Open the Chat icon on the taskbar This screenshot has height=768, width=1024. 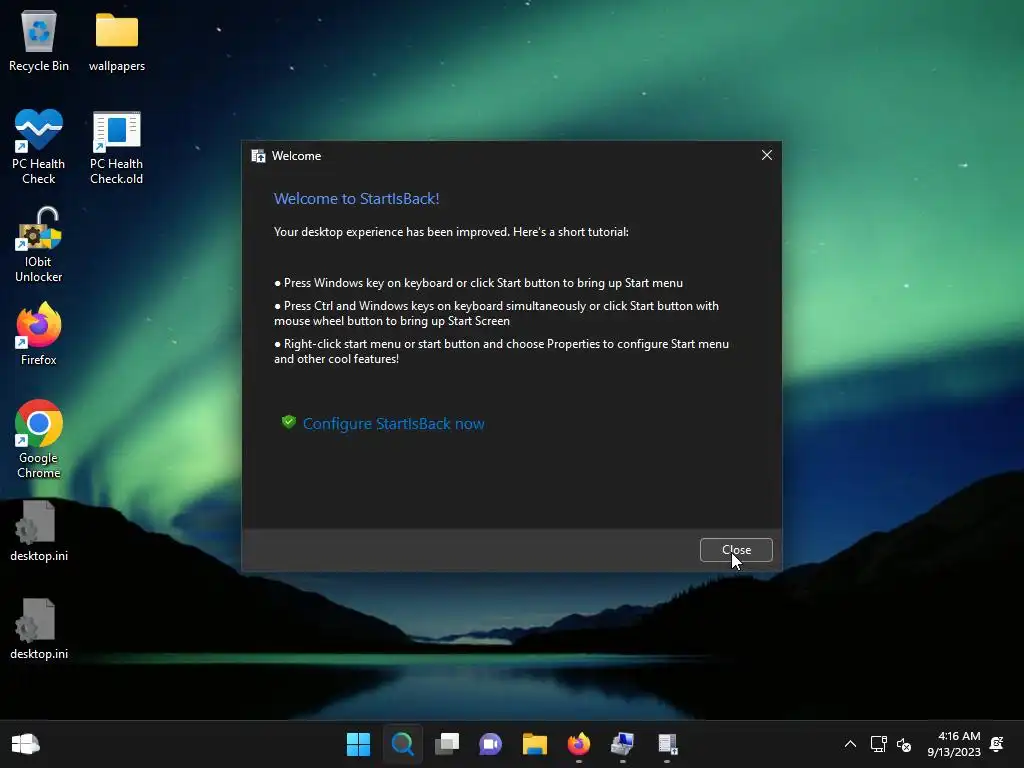click(x=490, y=744)
